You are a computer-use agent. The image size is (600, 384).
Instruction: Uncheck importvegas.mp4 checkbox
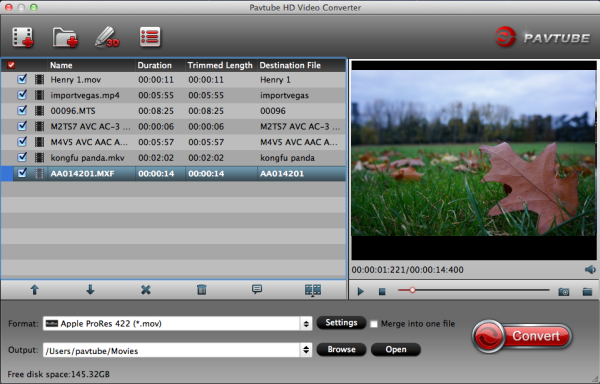point(22,94)
